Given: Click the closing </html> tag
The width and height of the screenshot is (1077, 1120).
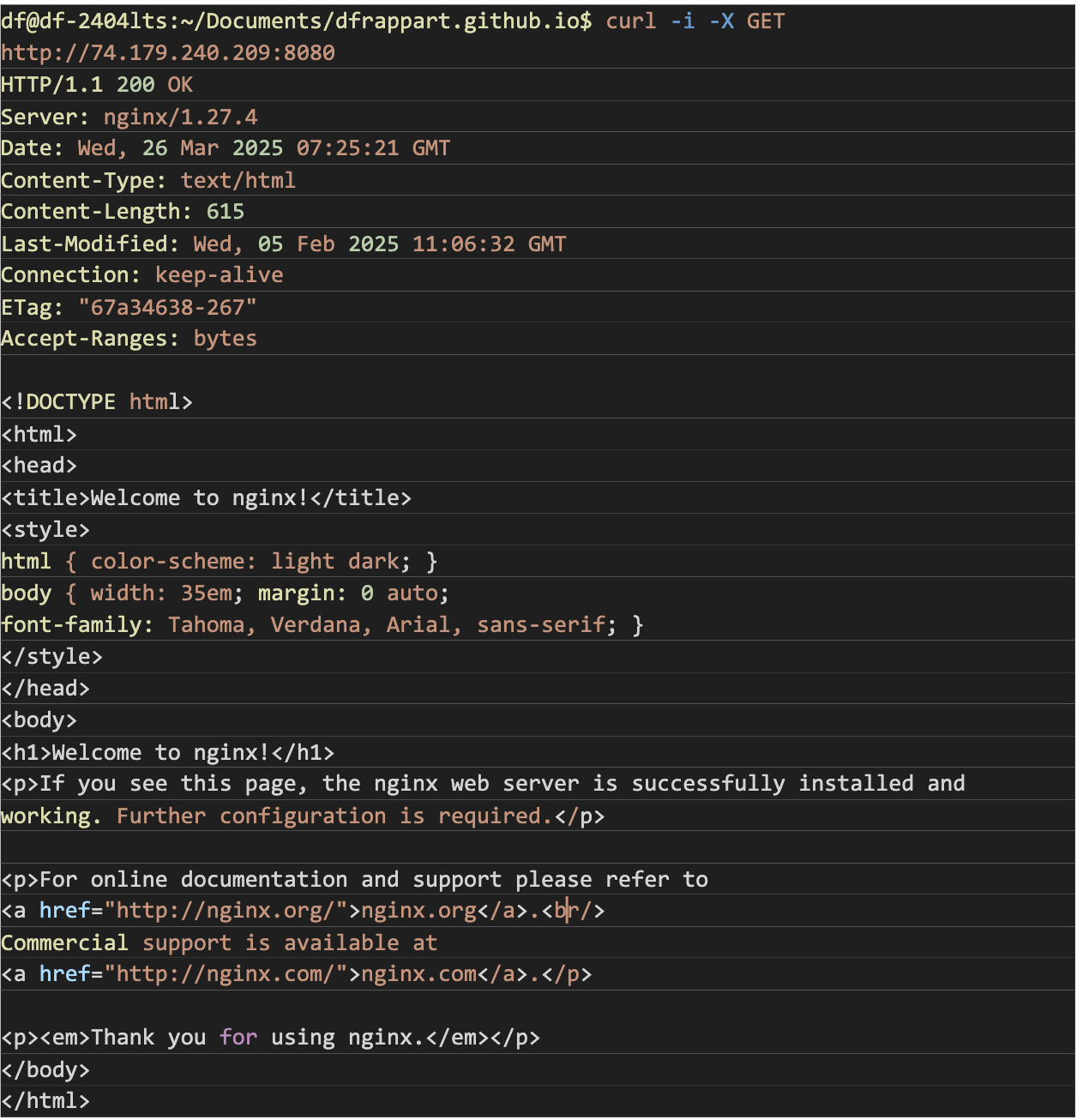Looking at the screenshot, I should [x=45, y=1101].
